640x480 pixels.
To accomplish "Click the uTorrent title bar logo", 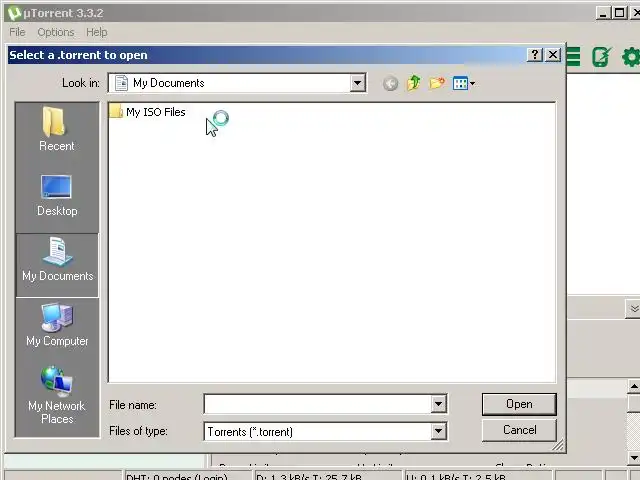I will coord(15,13).
